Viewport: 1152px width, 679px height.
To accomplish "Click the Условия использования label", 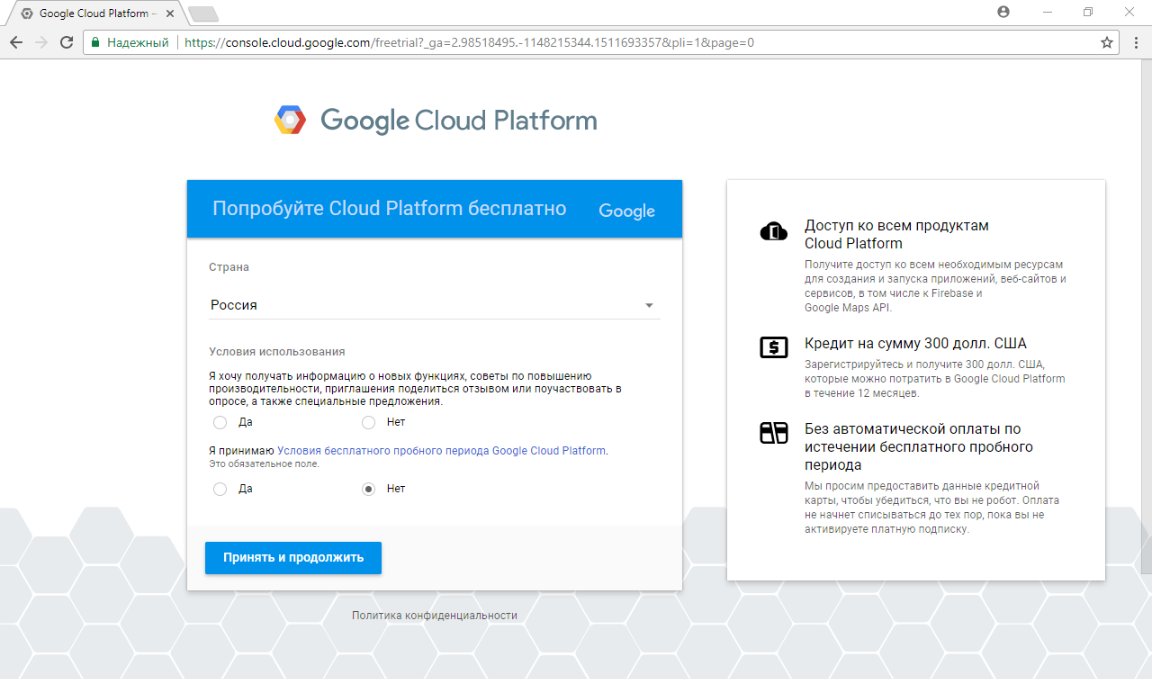I will tap(277, 352).
